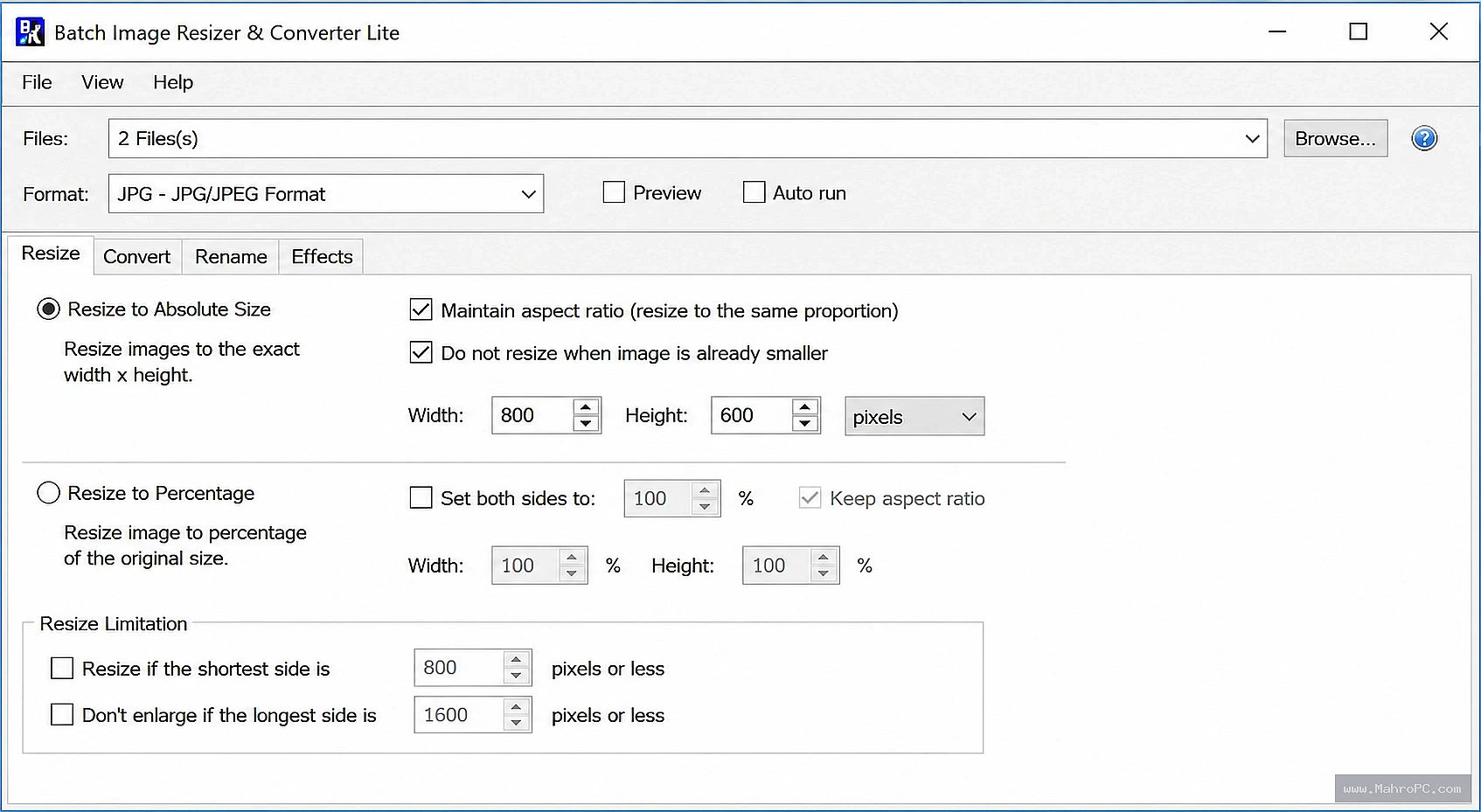Open the pixels unit dropdown
This screenshot has height=812, width=1481.
[x=914, y=416]
